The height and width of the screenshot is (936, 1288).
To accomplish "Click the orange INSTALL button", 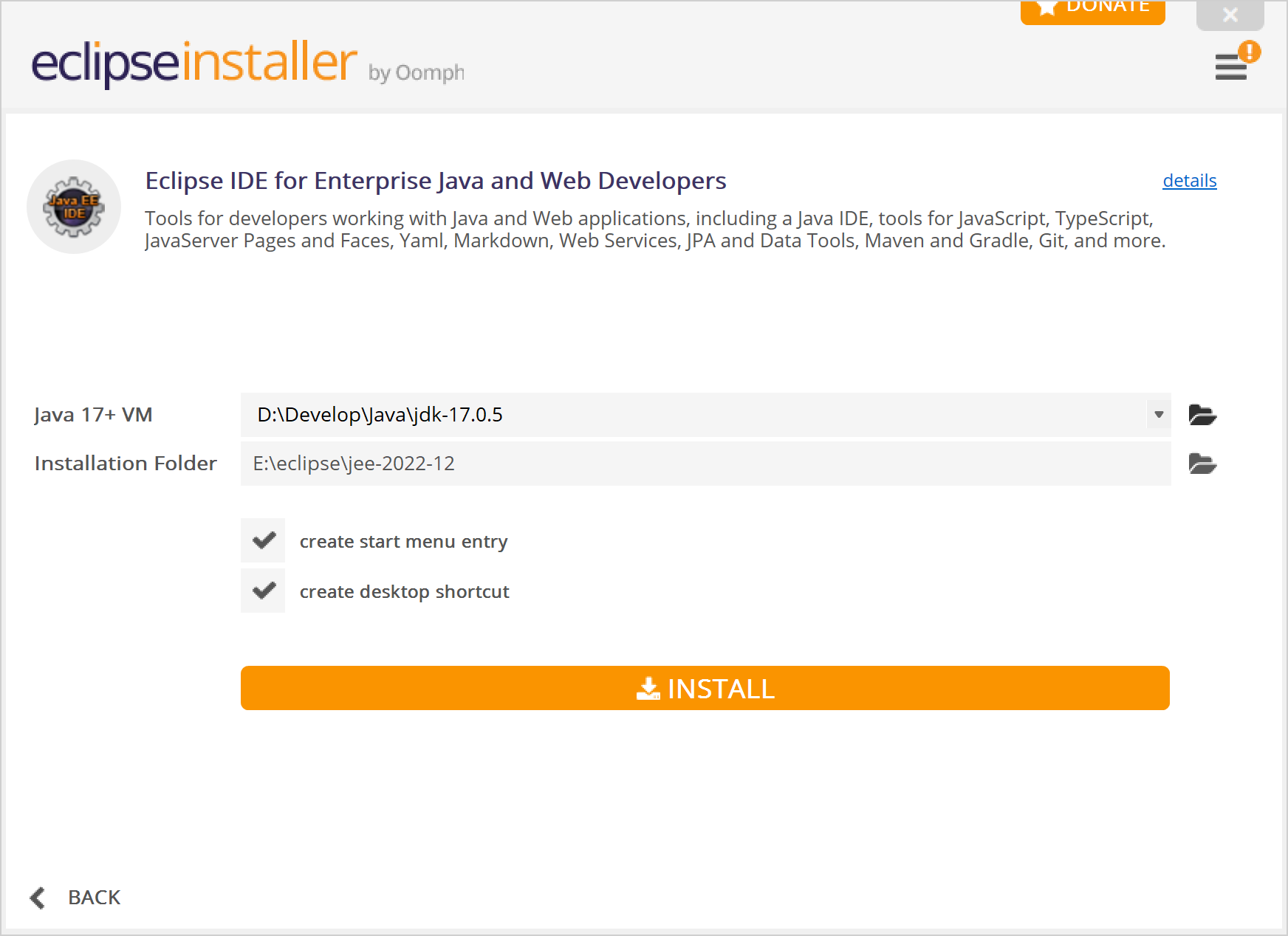I will 705,688.
